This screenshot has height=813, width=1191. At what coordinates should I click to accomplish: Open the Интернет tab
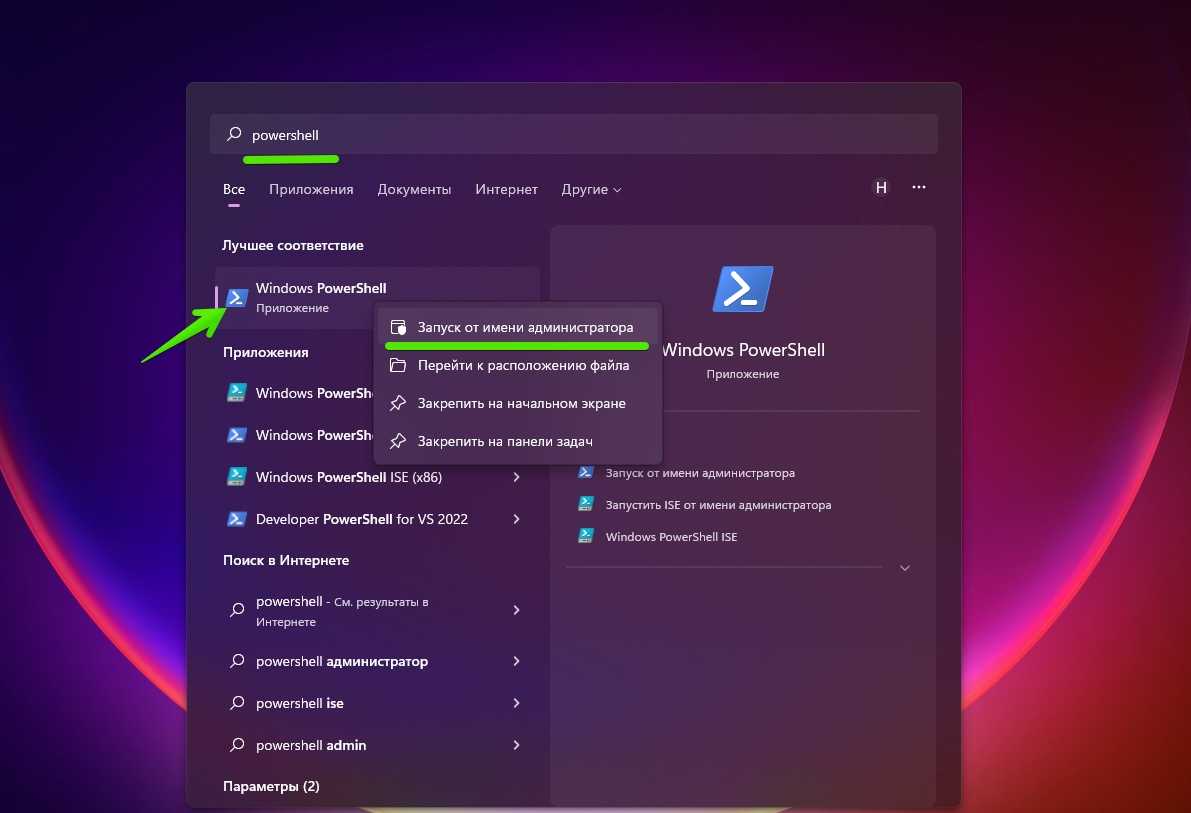(506, 189)
